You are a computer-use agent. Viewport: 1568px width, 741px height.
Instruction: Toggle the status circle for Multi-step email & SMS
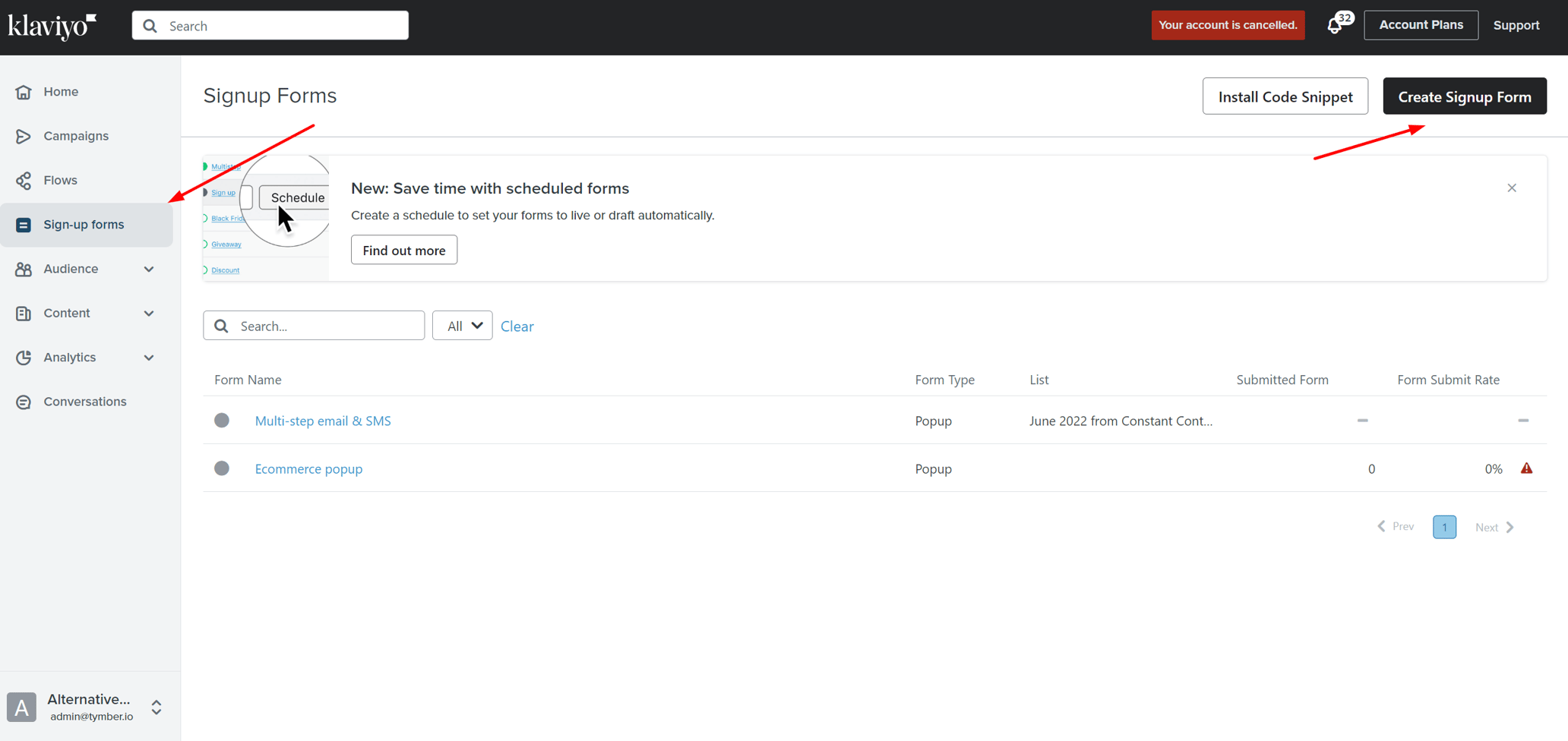222,420
